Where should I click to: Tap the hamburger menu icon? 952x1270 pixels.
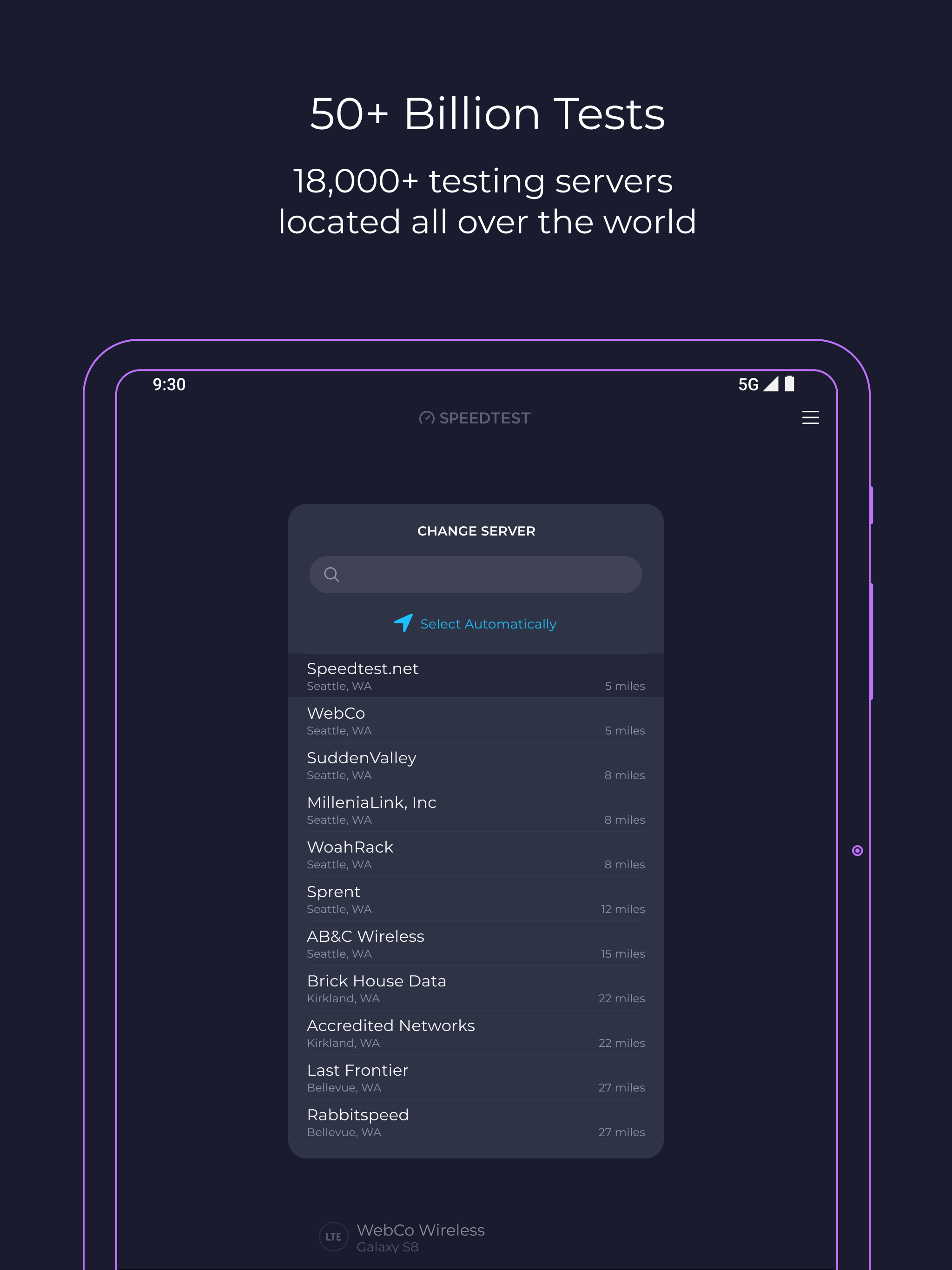[x=810, y=418]
